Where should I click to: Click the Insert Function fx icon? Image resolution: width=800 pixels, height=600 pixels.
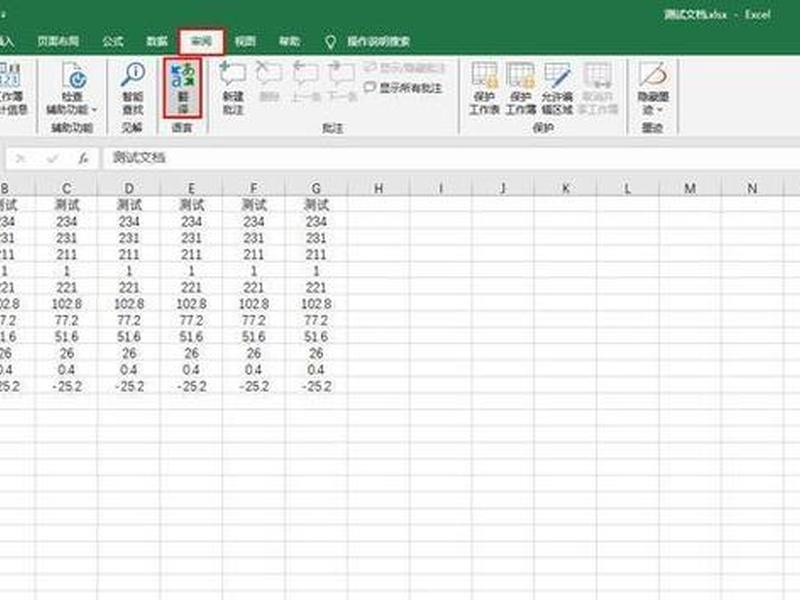point(83,158)
